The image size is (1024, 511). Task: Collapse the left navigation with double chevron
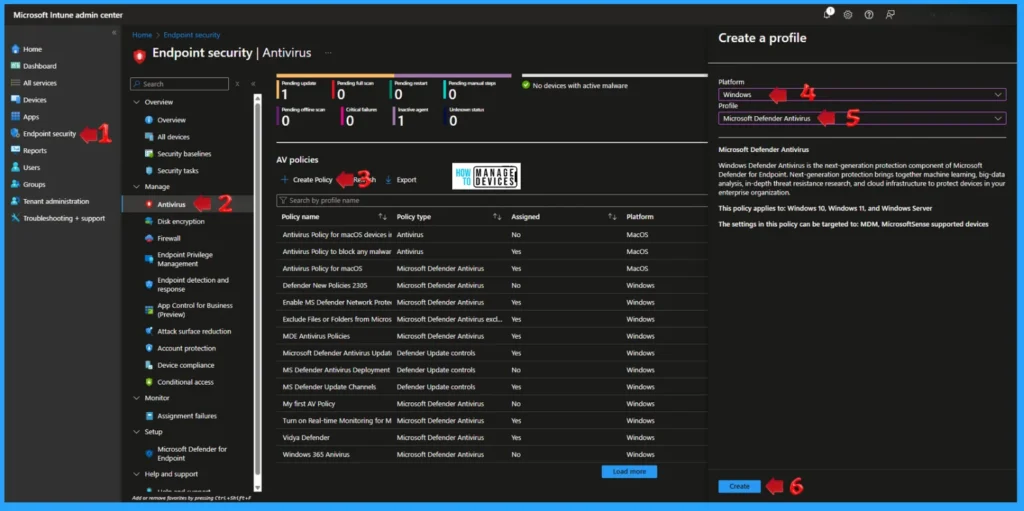pos(114,32)
